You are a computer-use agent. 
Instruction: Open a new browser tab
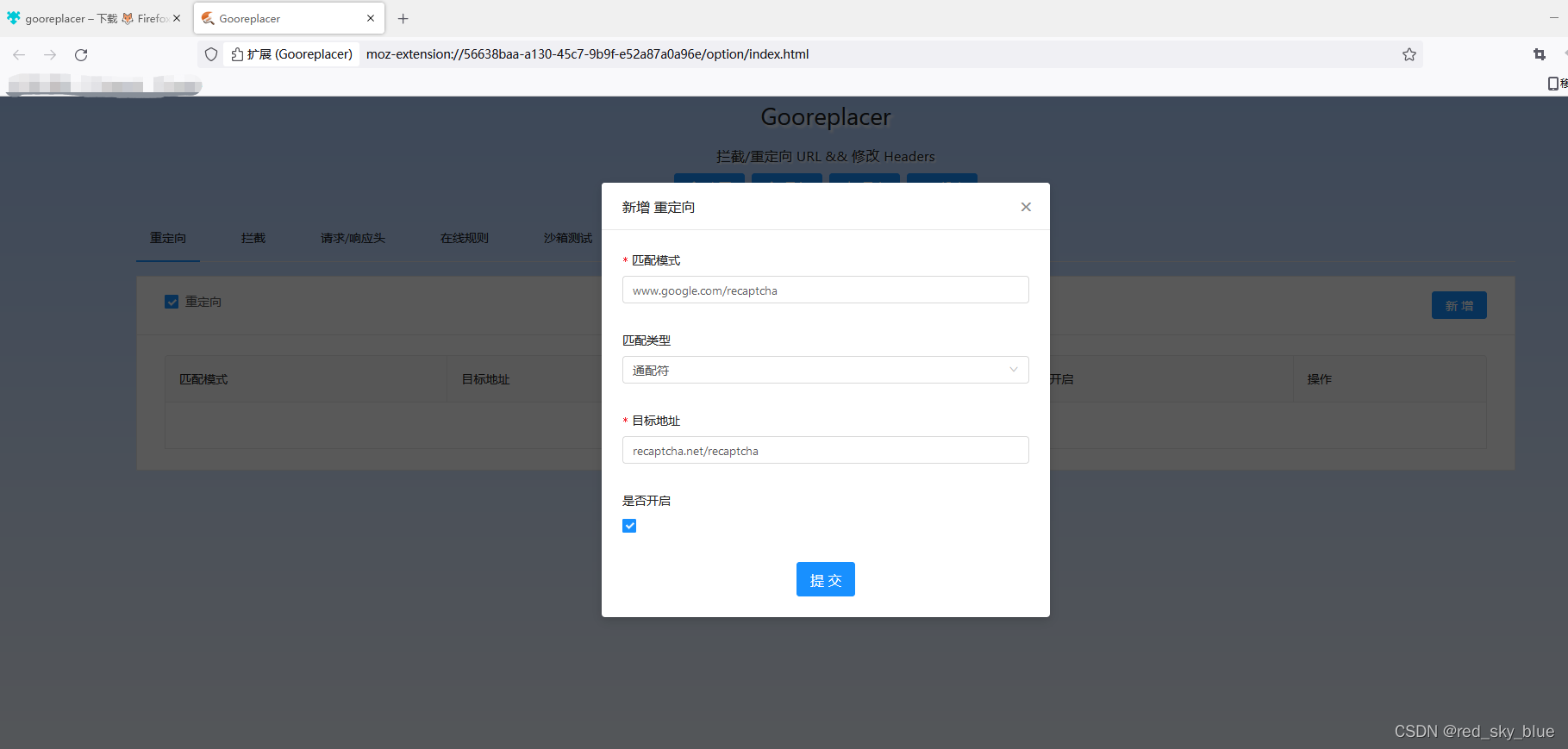coord(403,18)
